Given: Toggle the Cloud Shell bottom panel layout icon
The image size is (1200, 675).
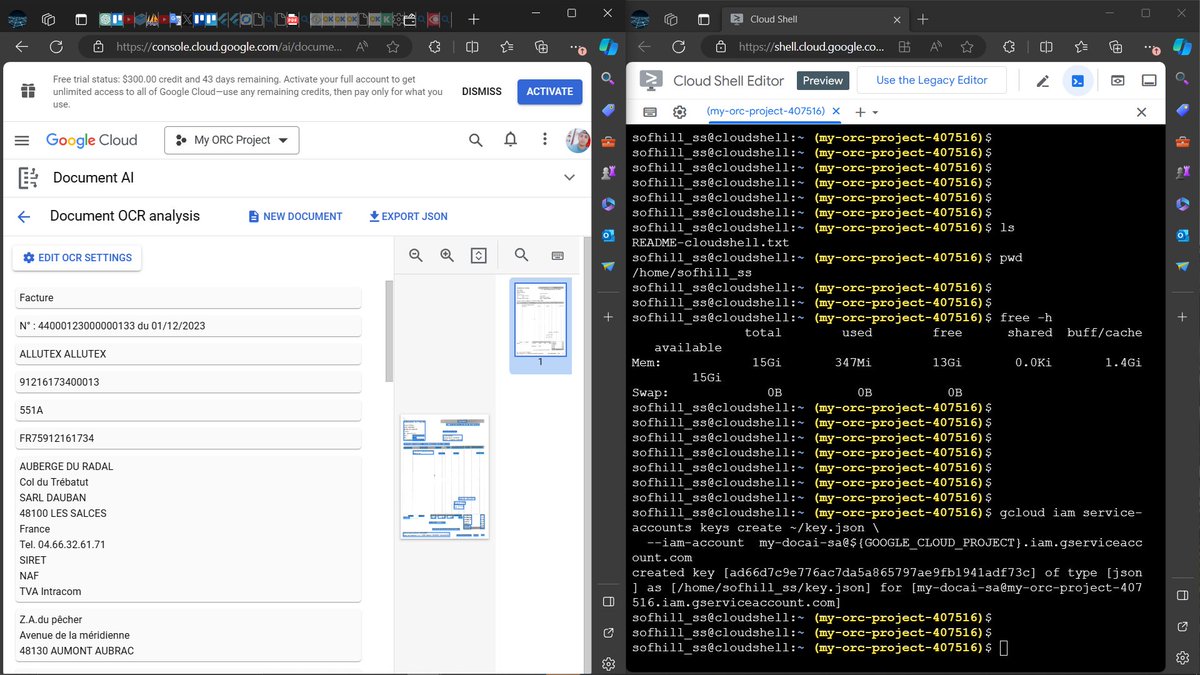Looking at the screenshot, I should click(x=1150, y=81).
